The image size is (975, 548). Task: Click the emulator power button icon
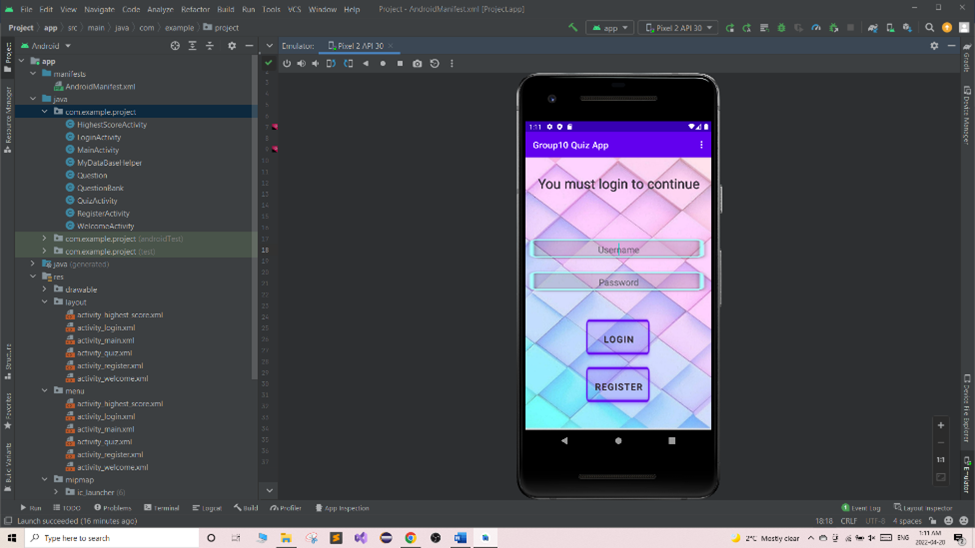coord(287,63)
